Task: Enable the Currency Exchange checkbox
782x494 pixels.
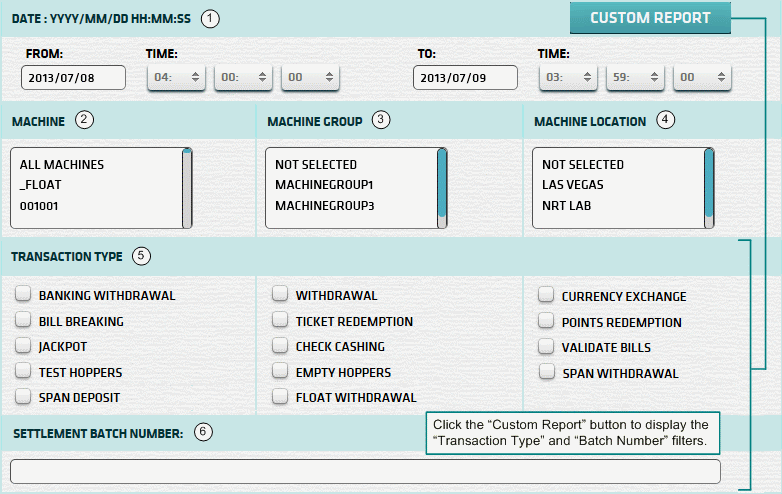Action: point(546,295)
